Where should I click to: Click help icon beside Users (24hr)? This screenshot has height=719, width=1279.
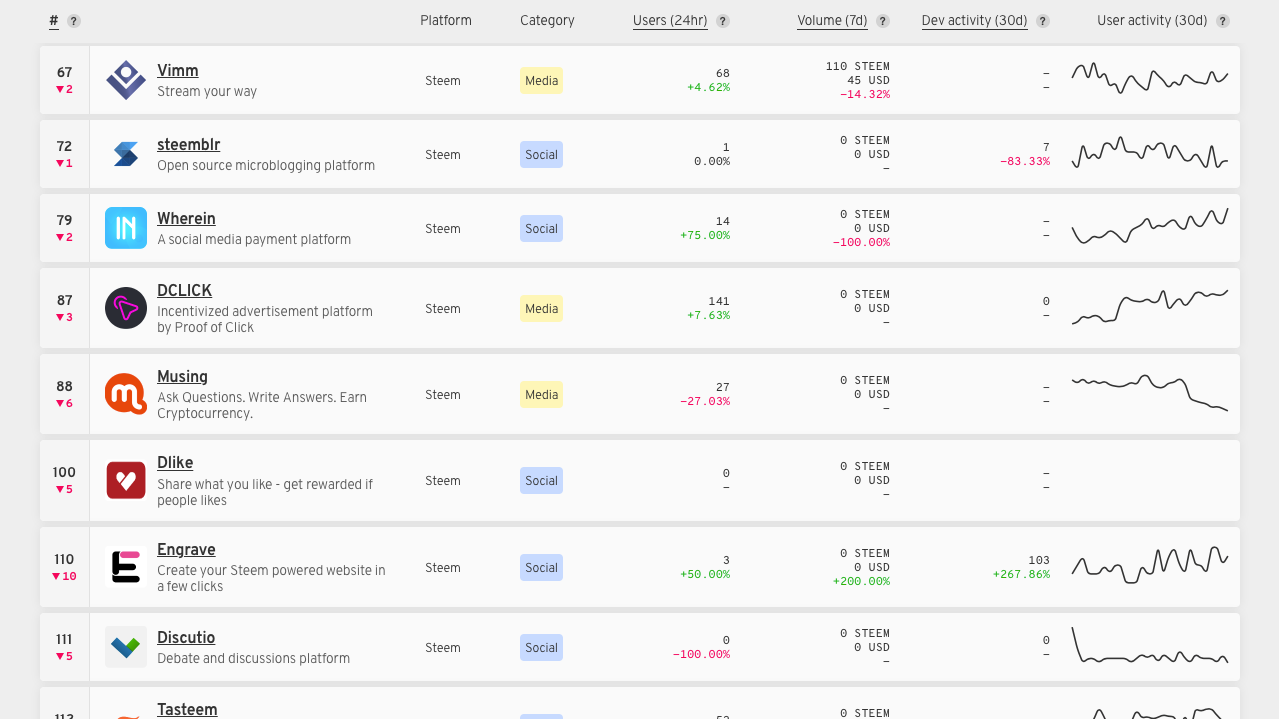point(723,21)
